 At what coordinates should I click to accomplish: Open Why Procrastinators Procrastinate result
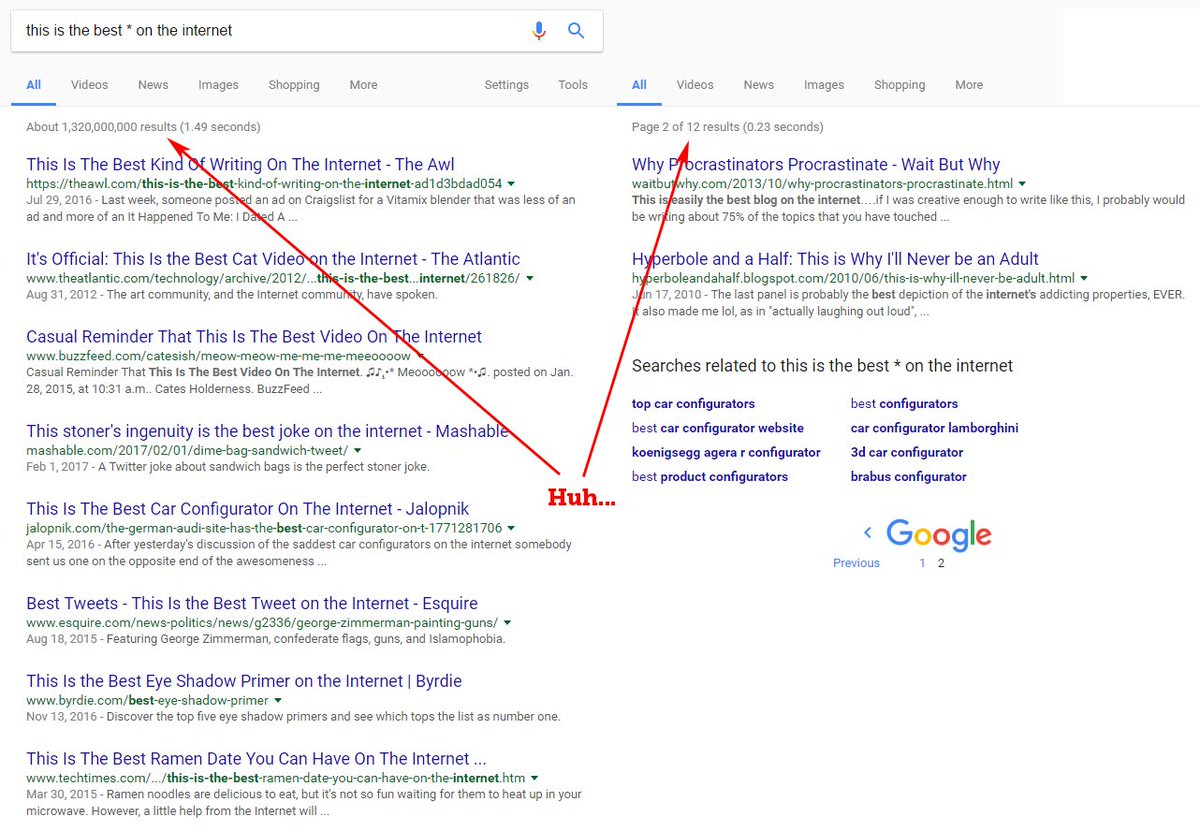pos(816,165)
